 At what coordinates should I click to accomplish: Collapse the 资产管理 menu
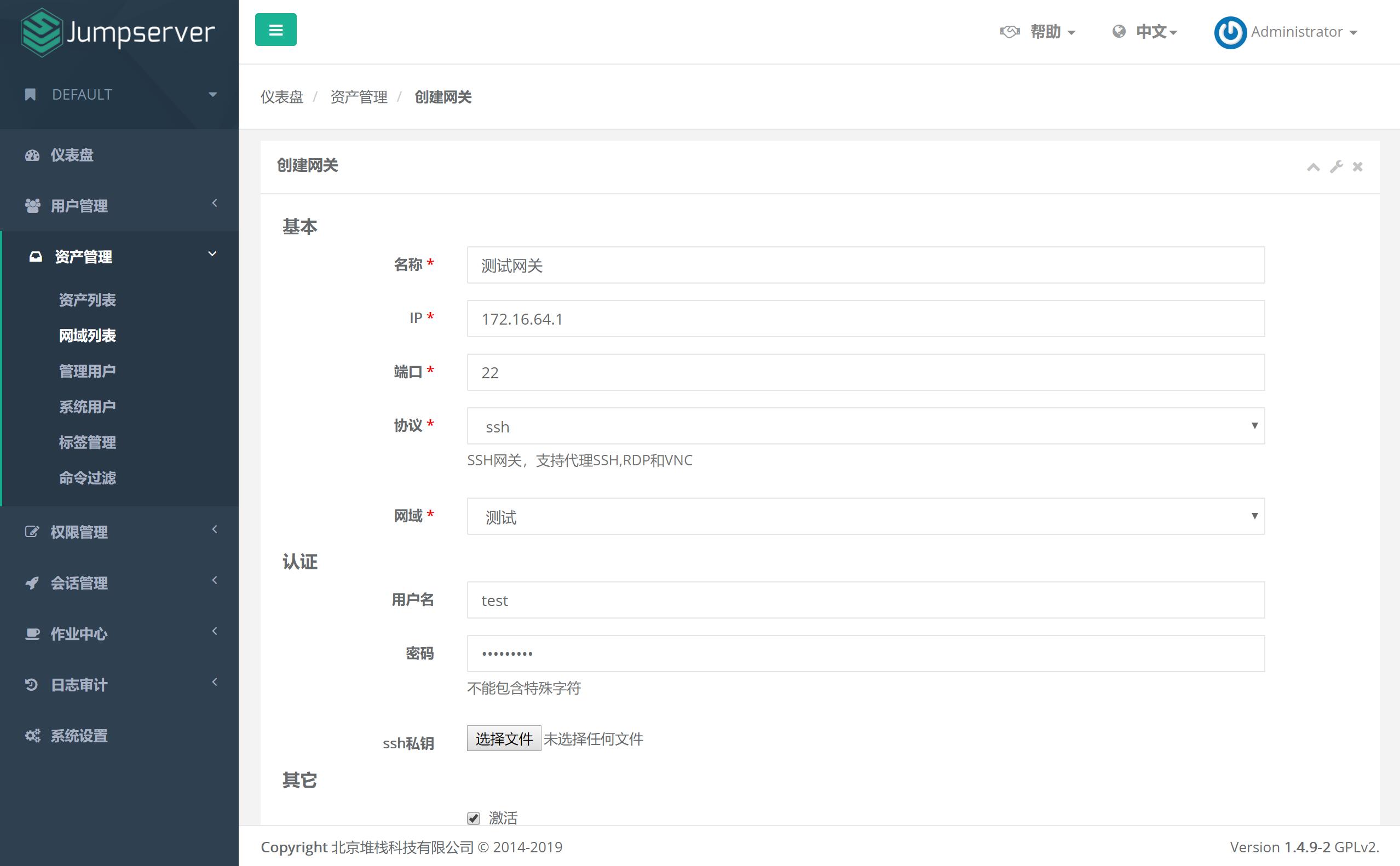[x=119, y=257]
